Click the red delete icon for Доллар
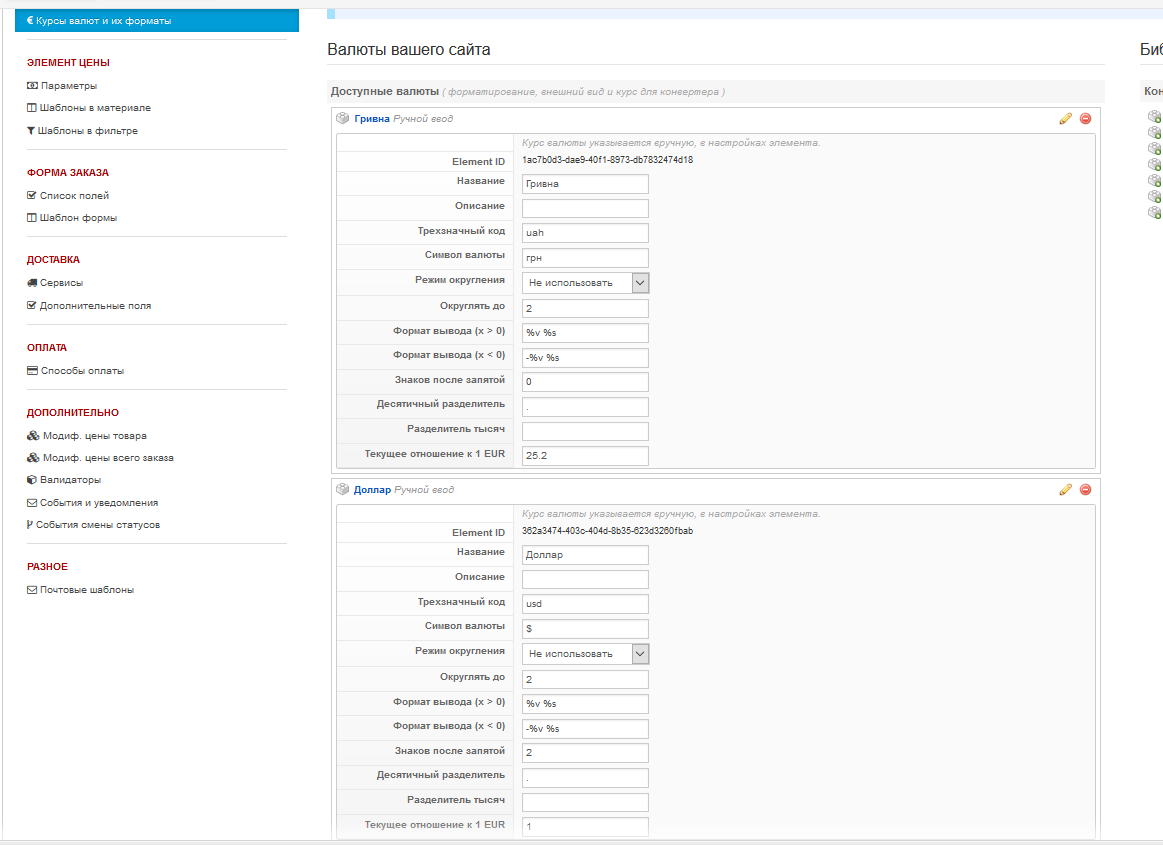Viewport: 1163px width, 845px height. (x=1085, y=489)
